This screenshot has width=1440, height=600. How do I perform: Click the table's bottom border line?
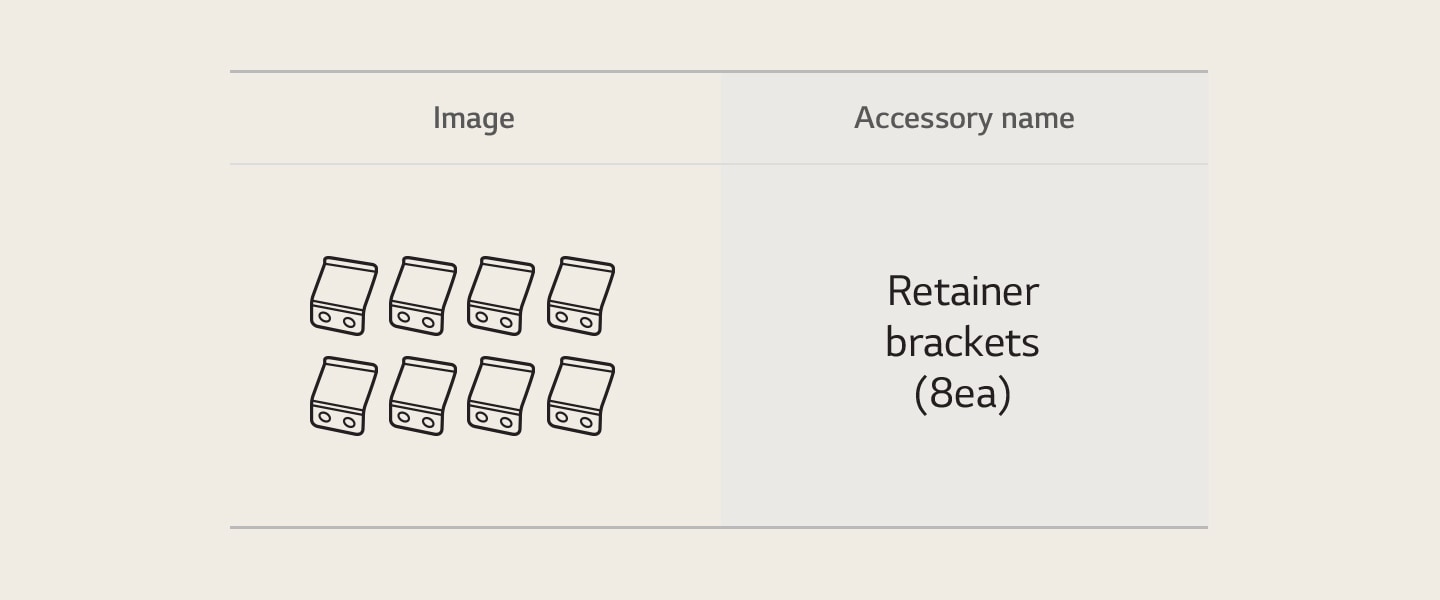(x=718, y=527)
